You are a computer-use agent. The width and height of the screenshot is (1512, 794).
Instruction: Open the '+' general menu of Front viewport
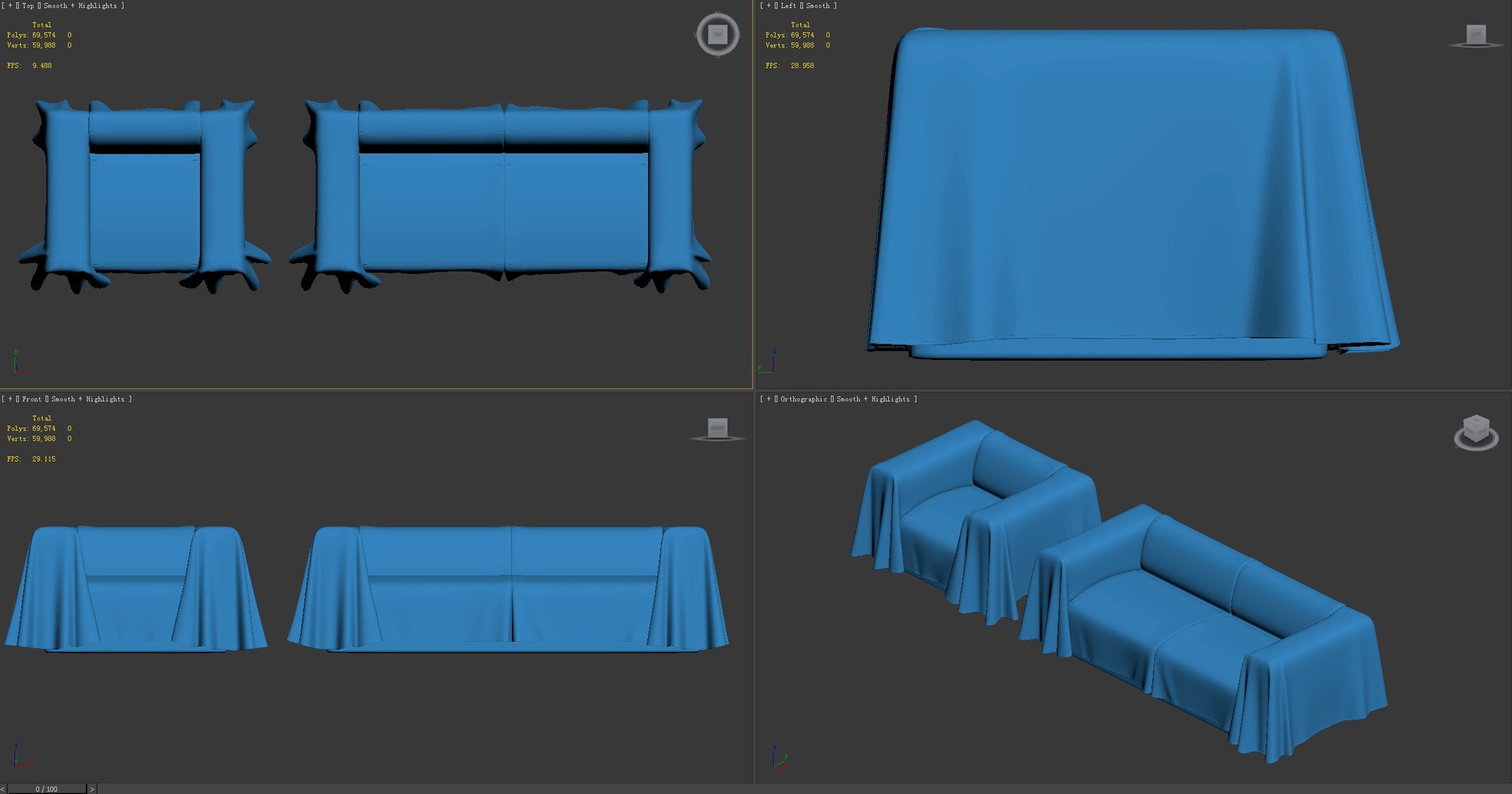[x=10, y=399]
